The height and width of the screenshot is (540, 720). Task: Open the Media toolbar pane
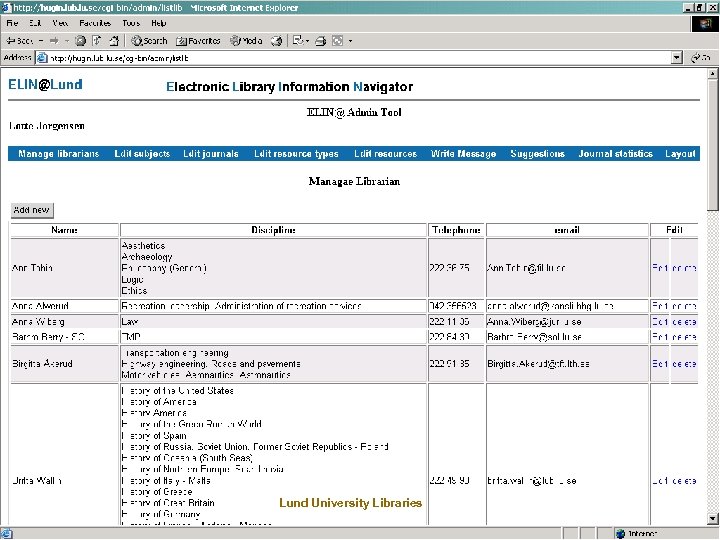coord(247,41)
